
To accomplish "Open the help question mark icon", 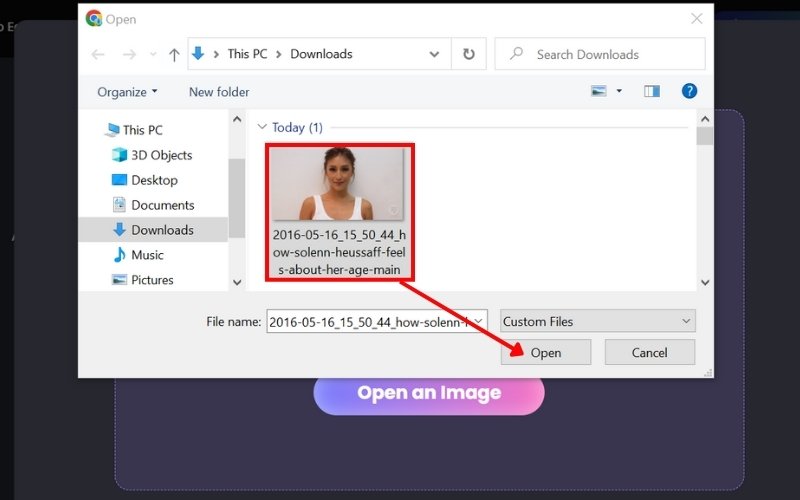I will point(689,91).
